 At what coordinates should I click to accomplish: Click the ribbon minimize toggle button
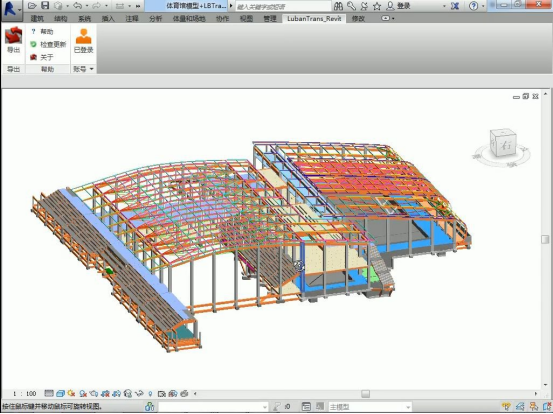(x=386, y=18)
